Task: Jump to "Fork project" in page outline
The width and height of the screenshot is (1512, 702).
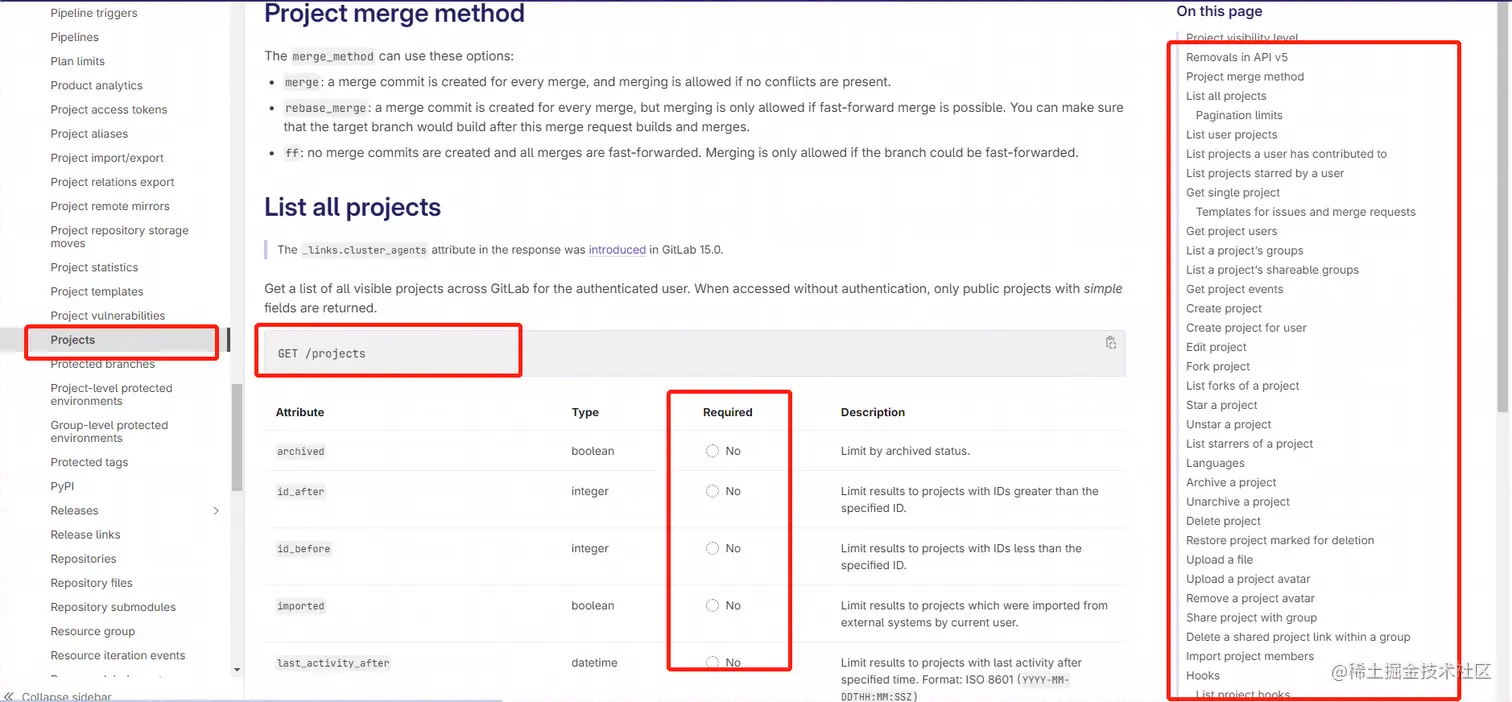Action: click(x=1217, y=367)
